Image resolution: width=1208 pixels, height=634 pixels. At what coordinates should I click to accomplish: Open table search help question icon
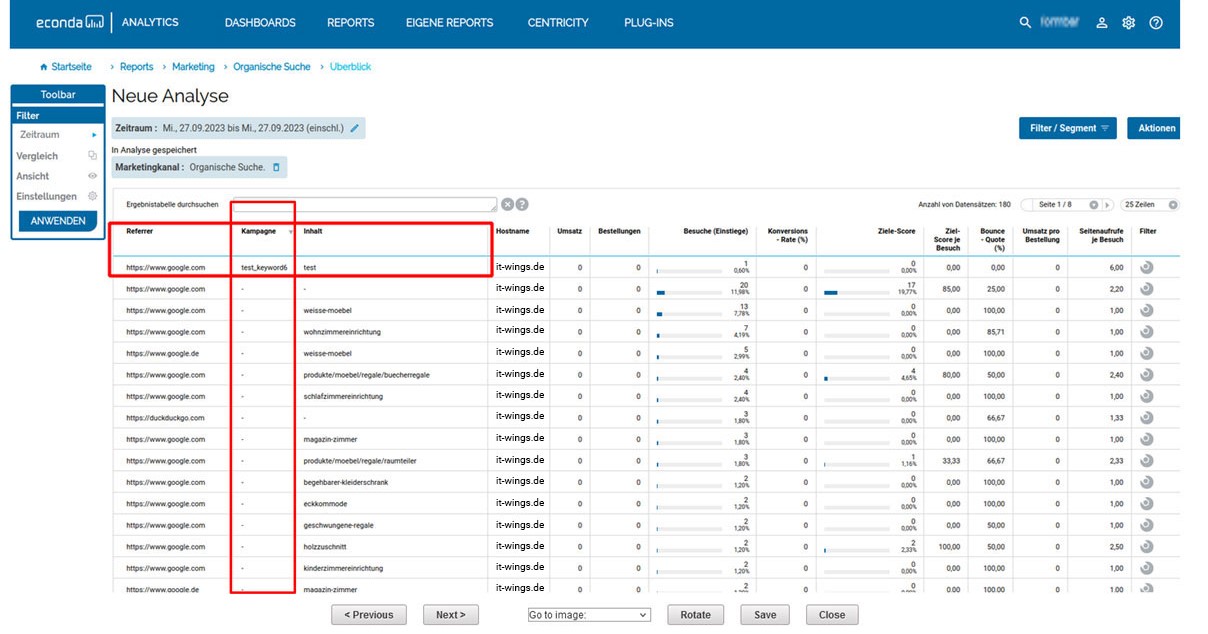pos(522,205)
